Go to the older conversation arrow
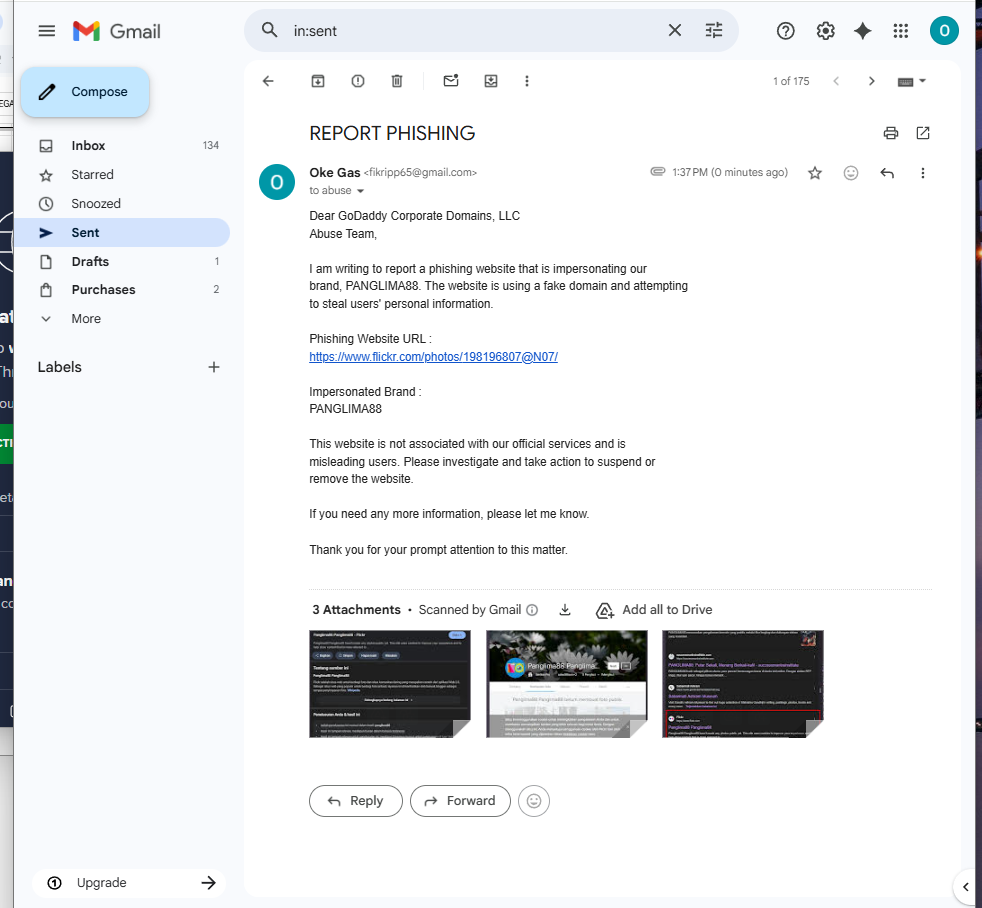The width and height of the screenshot is (982, 908). (871, 81)
